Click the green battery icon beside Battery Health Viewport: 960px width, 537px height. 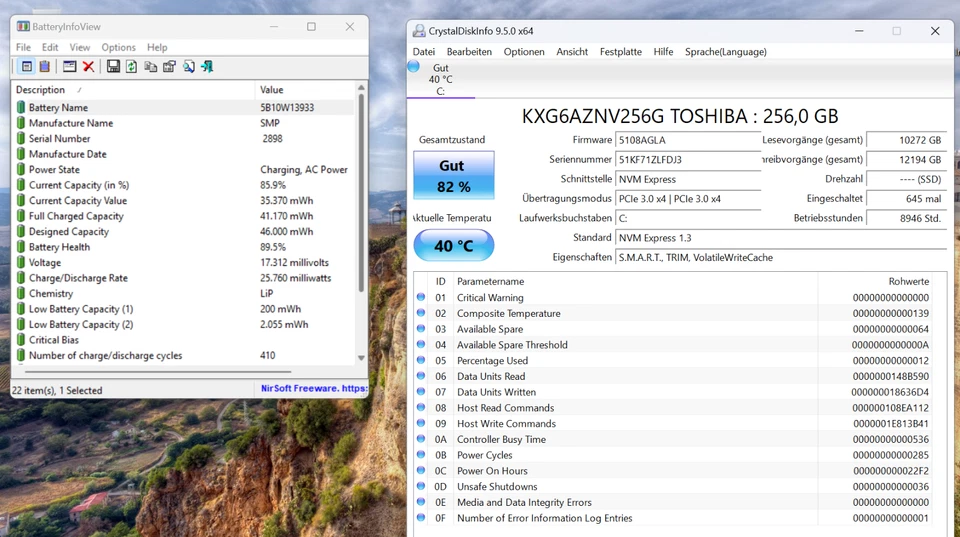[x=21, y=247]
